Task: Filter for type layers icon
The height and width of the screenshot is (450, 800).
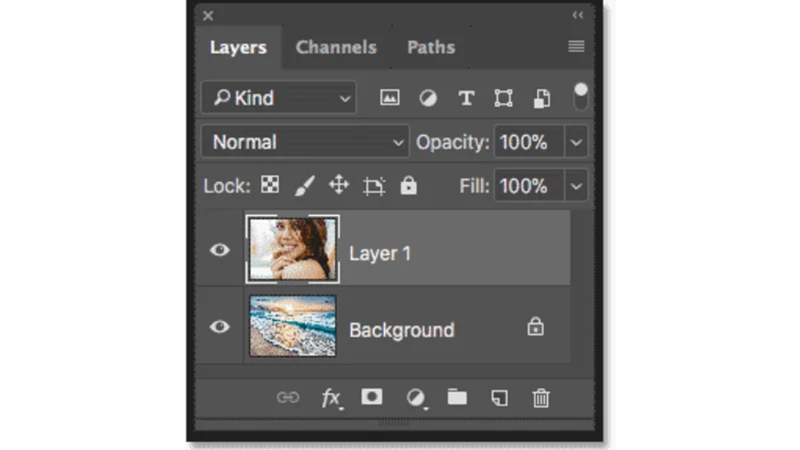Action: coord(466,98)
